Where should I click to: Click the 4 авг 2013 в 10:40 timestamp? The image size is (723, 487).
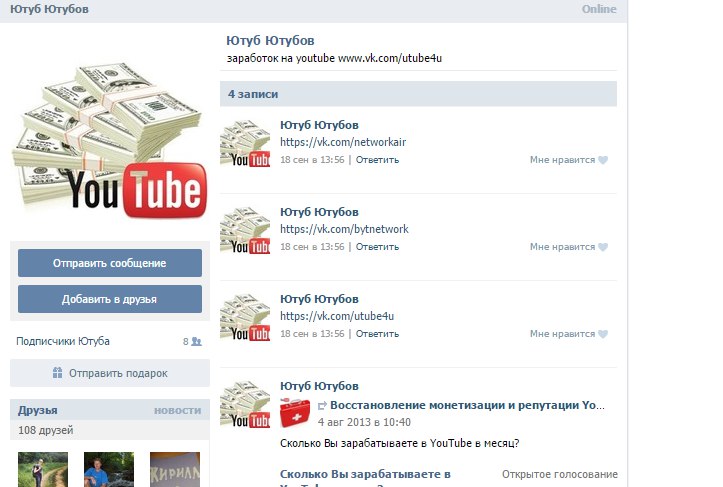(364, 422)
